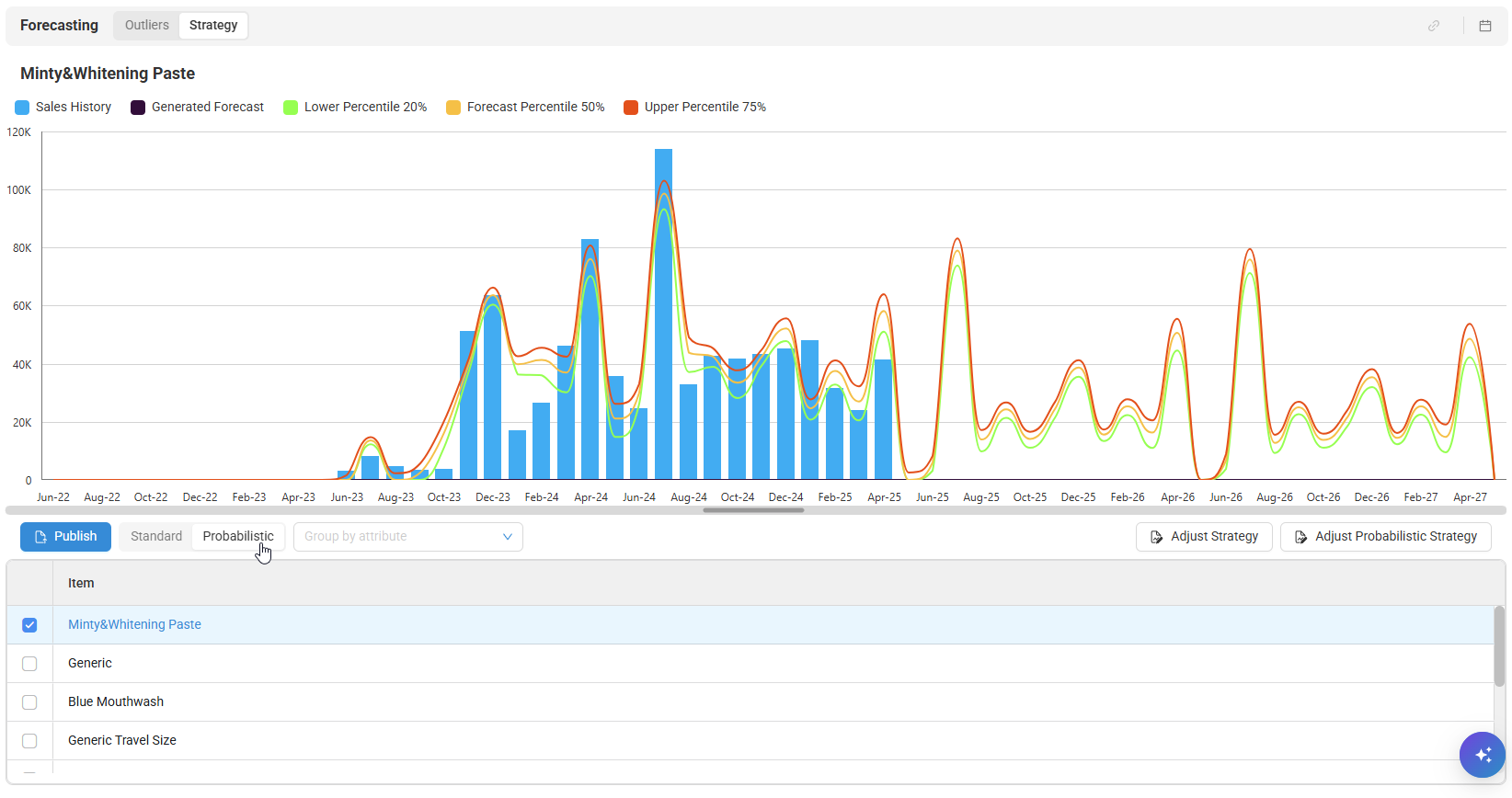Image resolution: width=1512 pixels, height=798 pixels.
Task: Toggle Sales History legend swatch
Action: coord(22,108)
